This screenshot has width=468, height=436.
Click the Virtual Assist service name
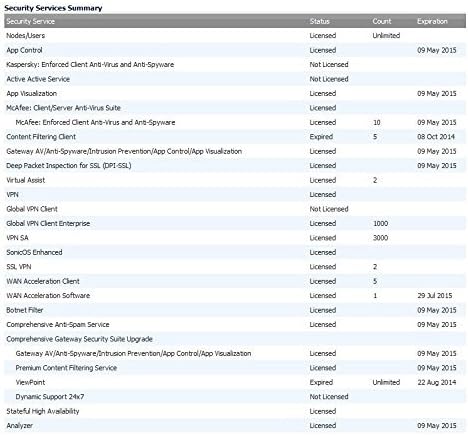(x=25, y=180)
